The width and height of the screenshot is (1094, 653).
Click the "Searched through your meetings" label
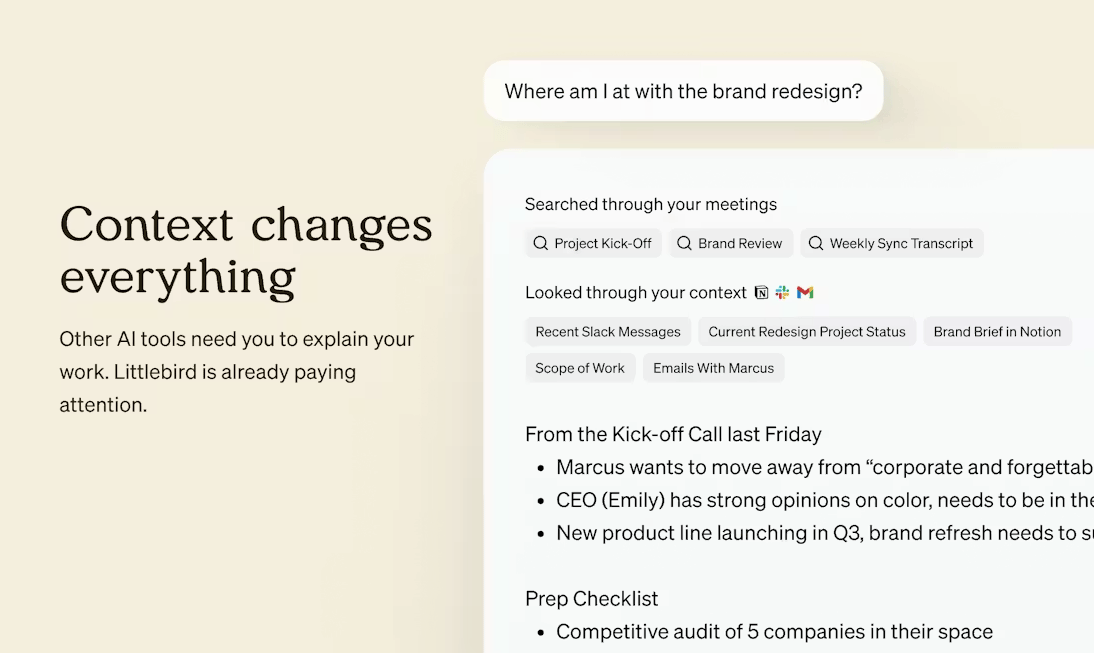point(651,205)
